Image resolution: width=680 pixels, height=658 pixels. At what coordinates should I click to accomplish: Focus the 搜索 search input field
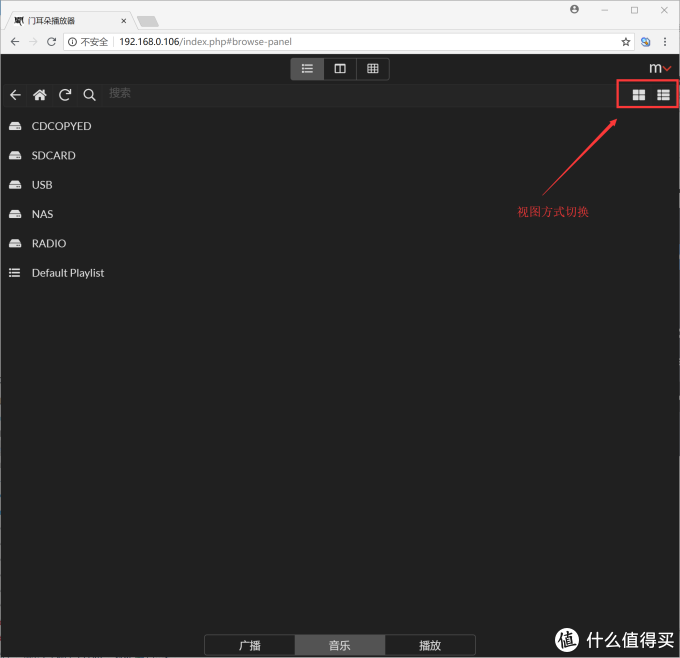coord(360,93)
